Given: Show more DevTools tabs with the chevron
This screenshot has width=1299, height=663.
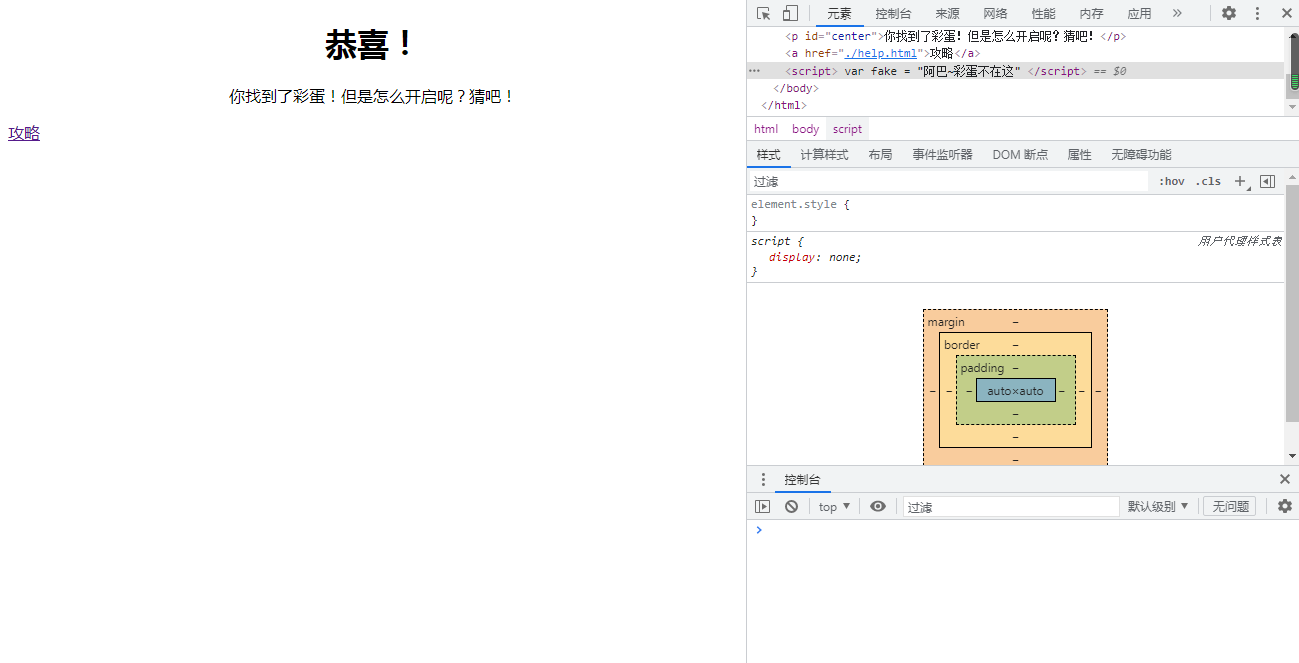Looking at the screenshot, I should click(1177, 13).
